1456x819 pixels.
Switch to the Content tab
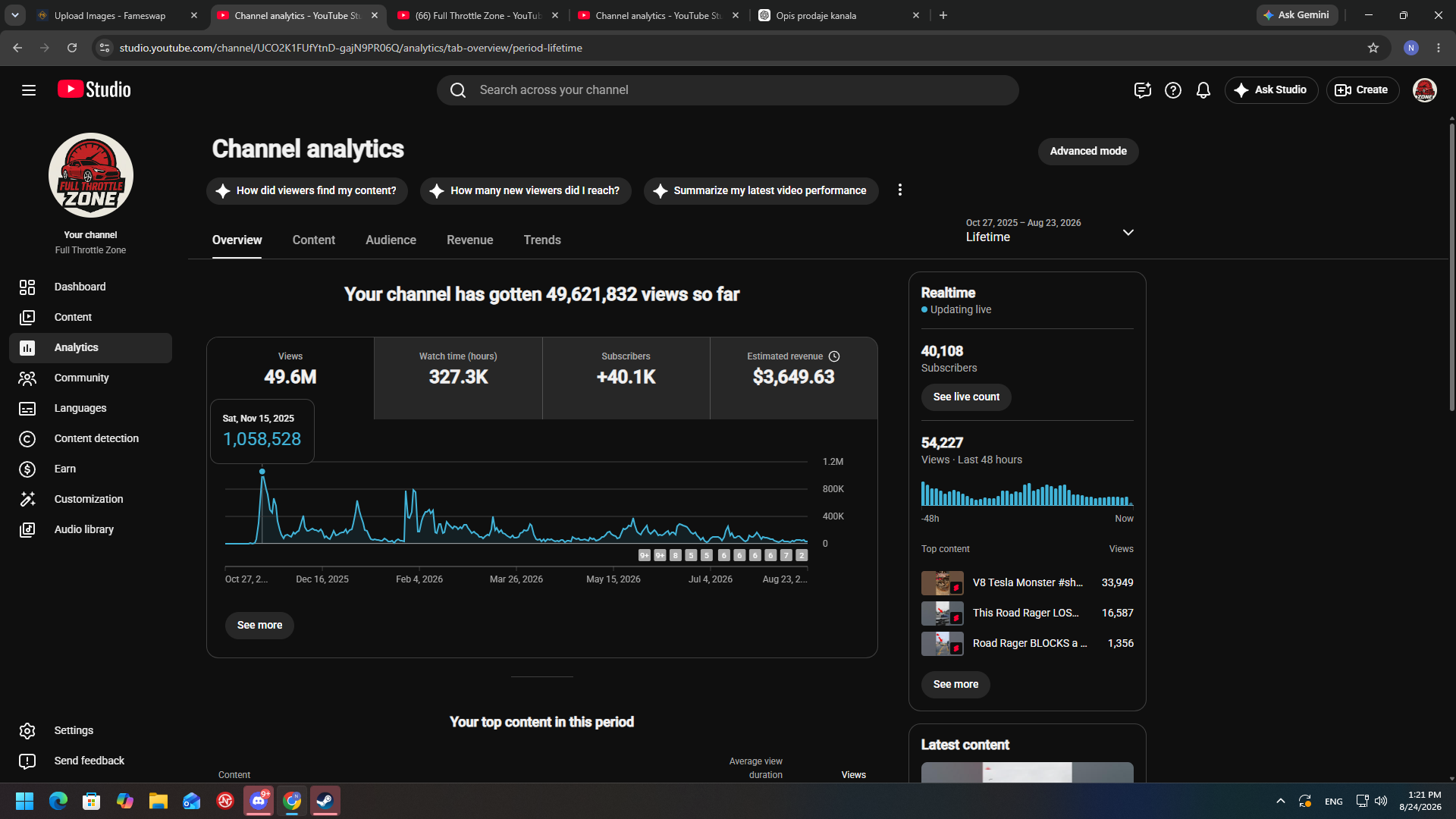tap(314, 240)
